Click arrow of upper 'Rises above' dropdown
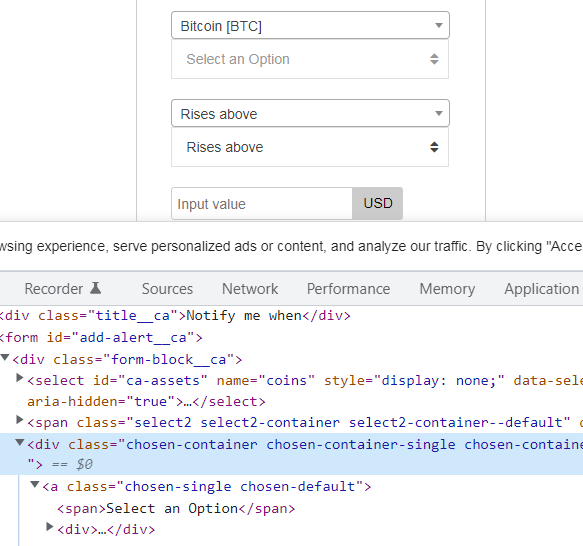 click(439, 113)
